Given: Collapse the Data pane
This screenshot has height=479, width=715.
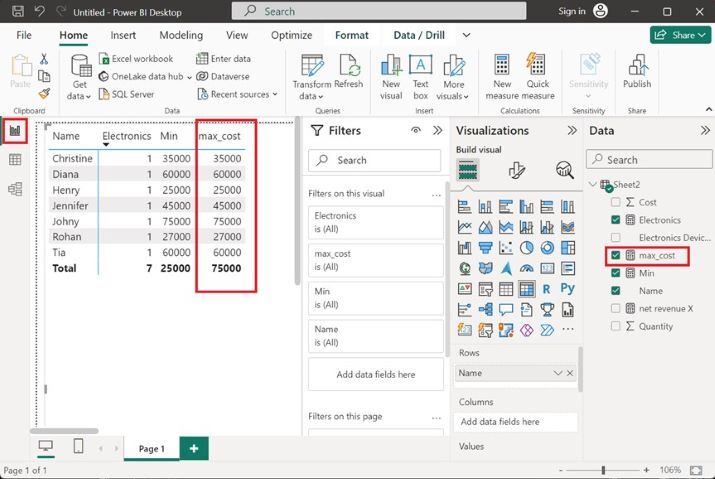Looking at the screenshot, I should pos(705,130).
